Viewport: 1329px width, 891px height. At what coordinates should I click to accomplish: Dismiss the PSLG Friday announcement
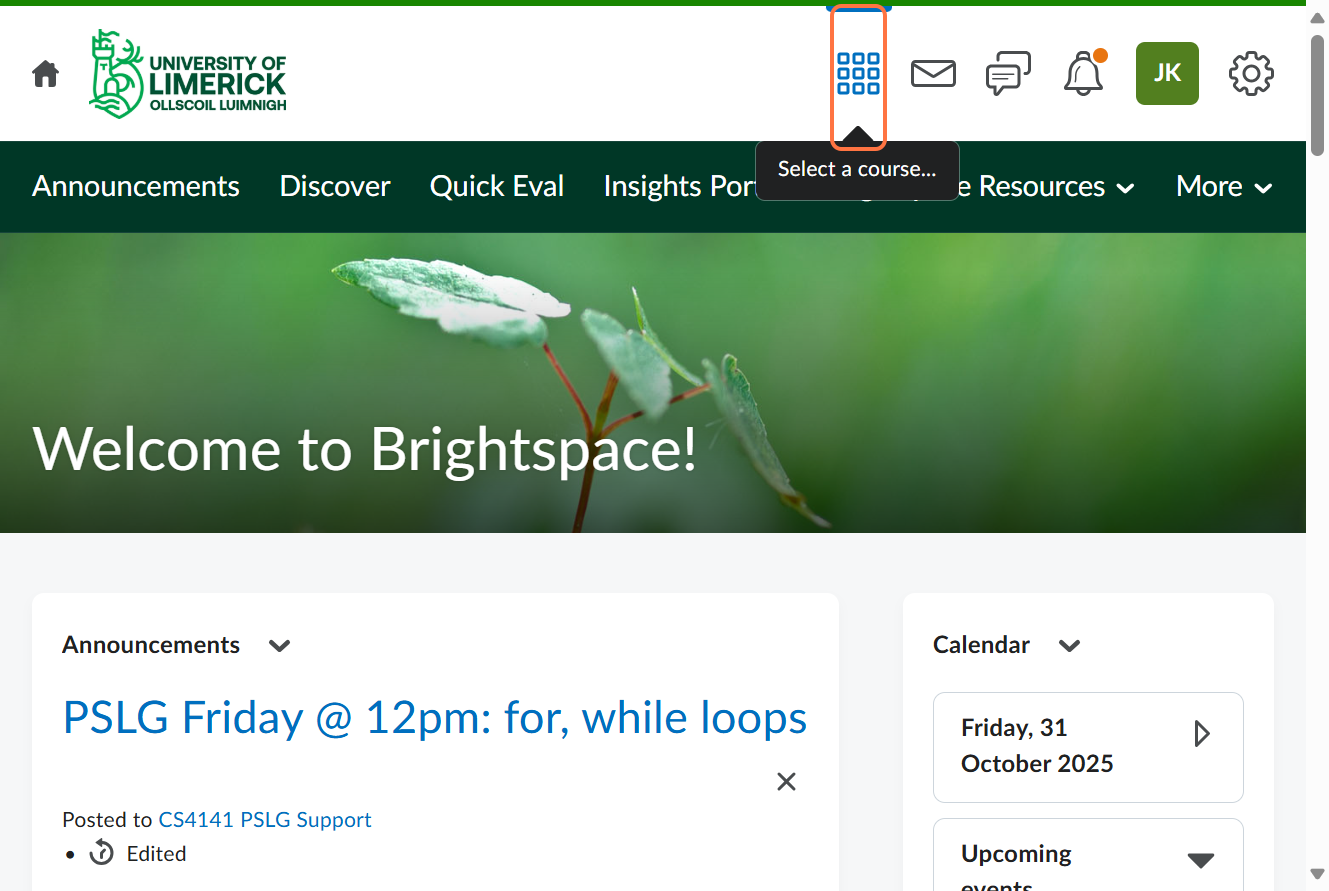coord(786,782)
